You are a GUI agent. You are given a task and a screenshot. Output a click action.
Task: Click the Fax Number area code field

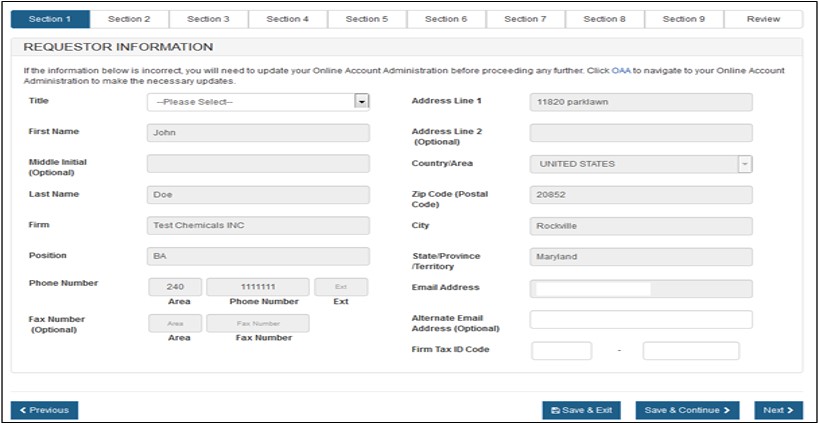click(x=175, y=324)
